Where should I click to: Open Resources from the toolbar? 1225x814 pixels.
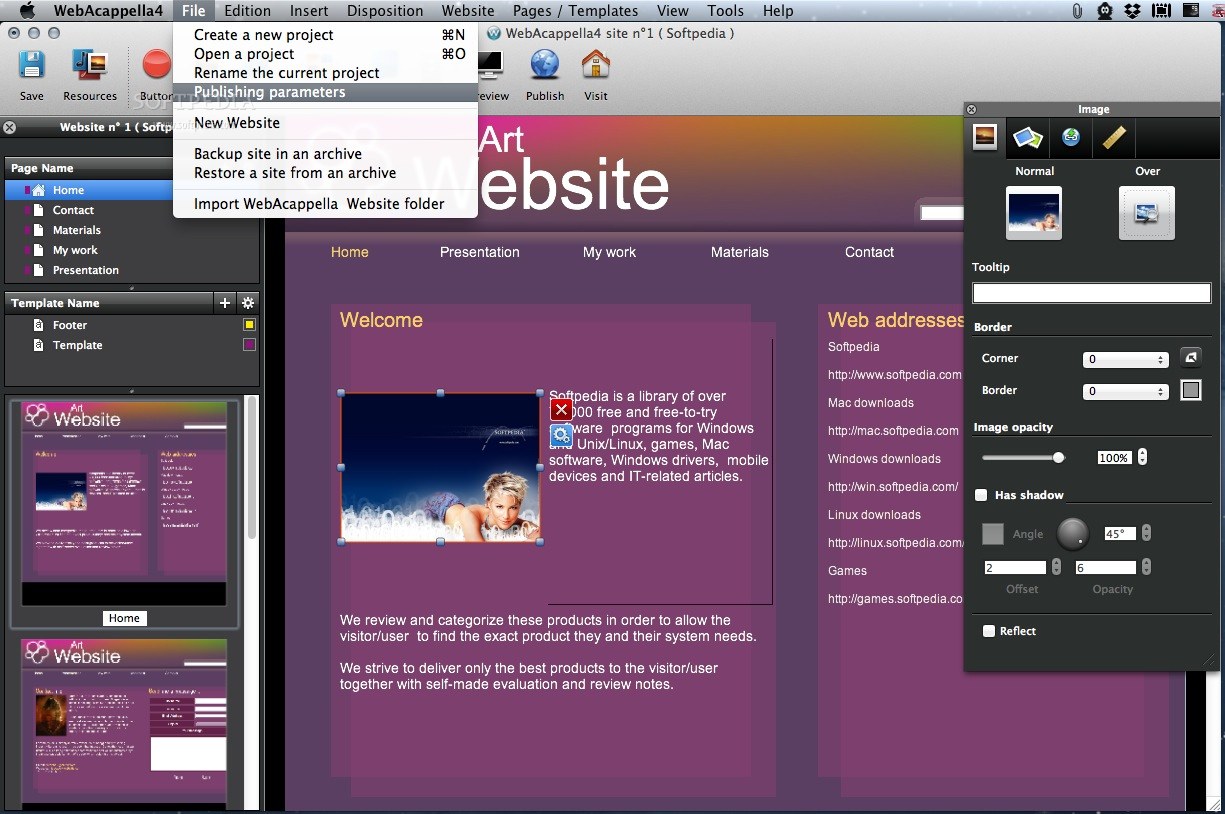(89, 65)
